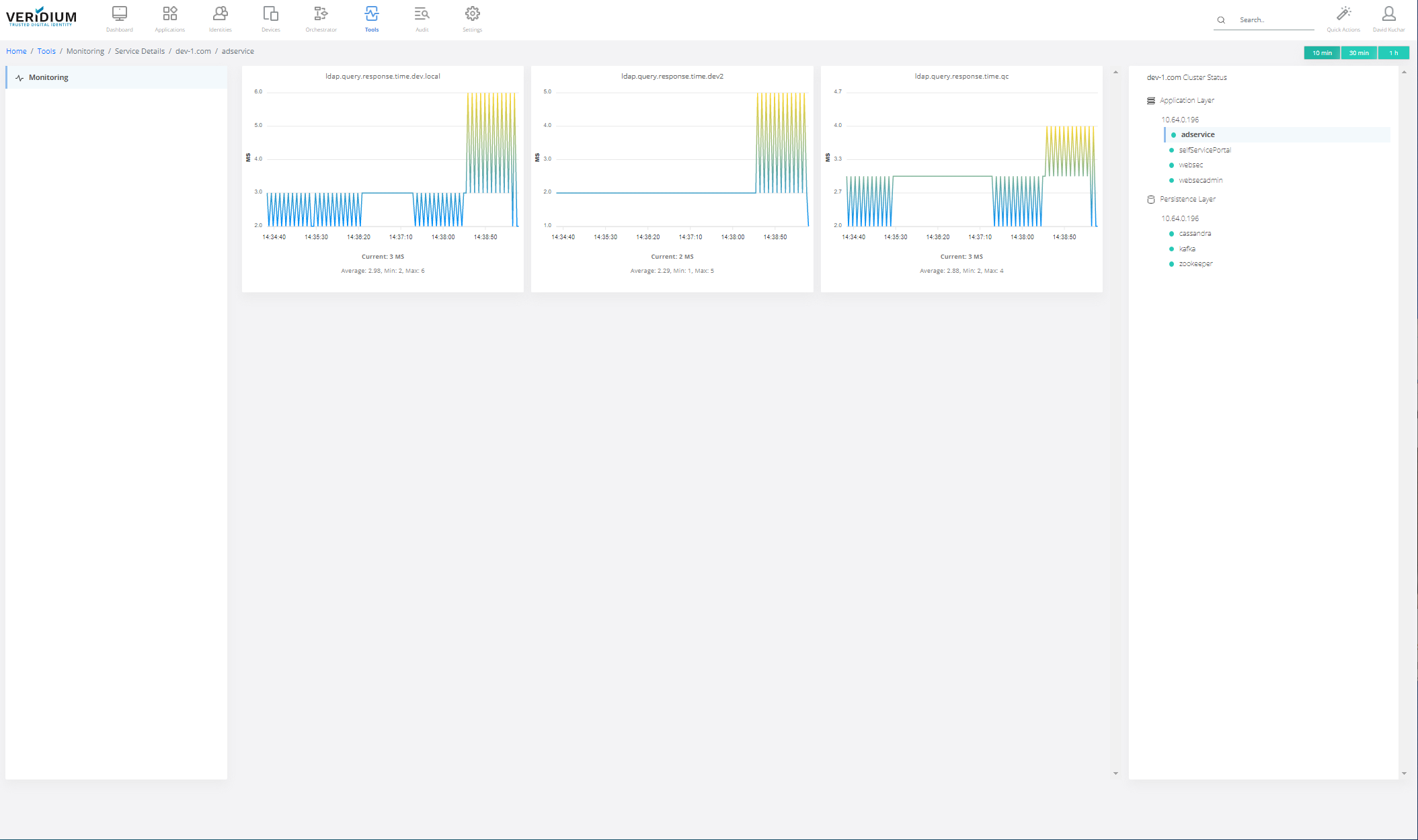
Task: Open the Dashboard icon in top navigation
Action: click(119, 15)
